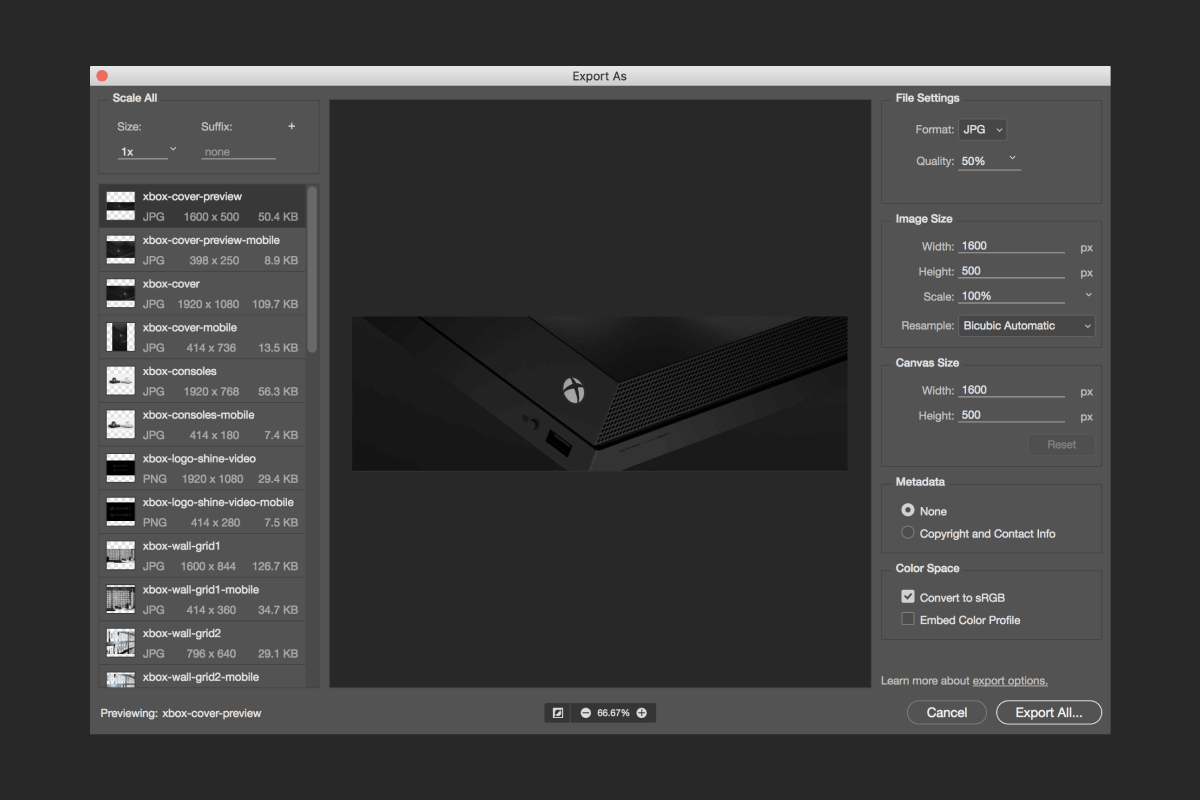Click the Canvas Size Height field

[1011, 415]
